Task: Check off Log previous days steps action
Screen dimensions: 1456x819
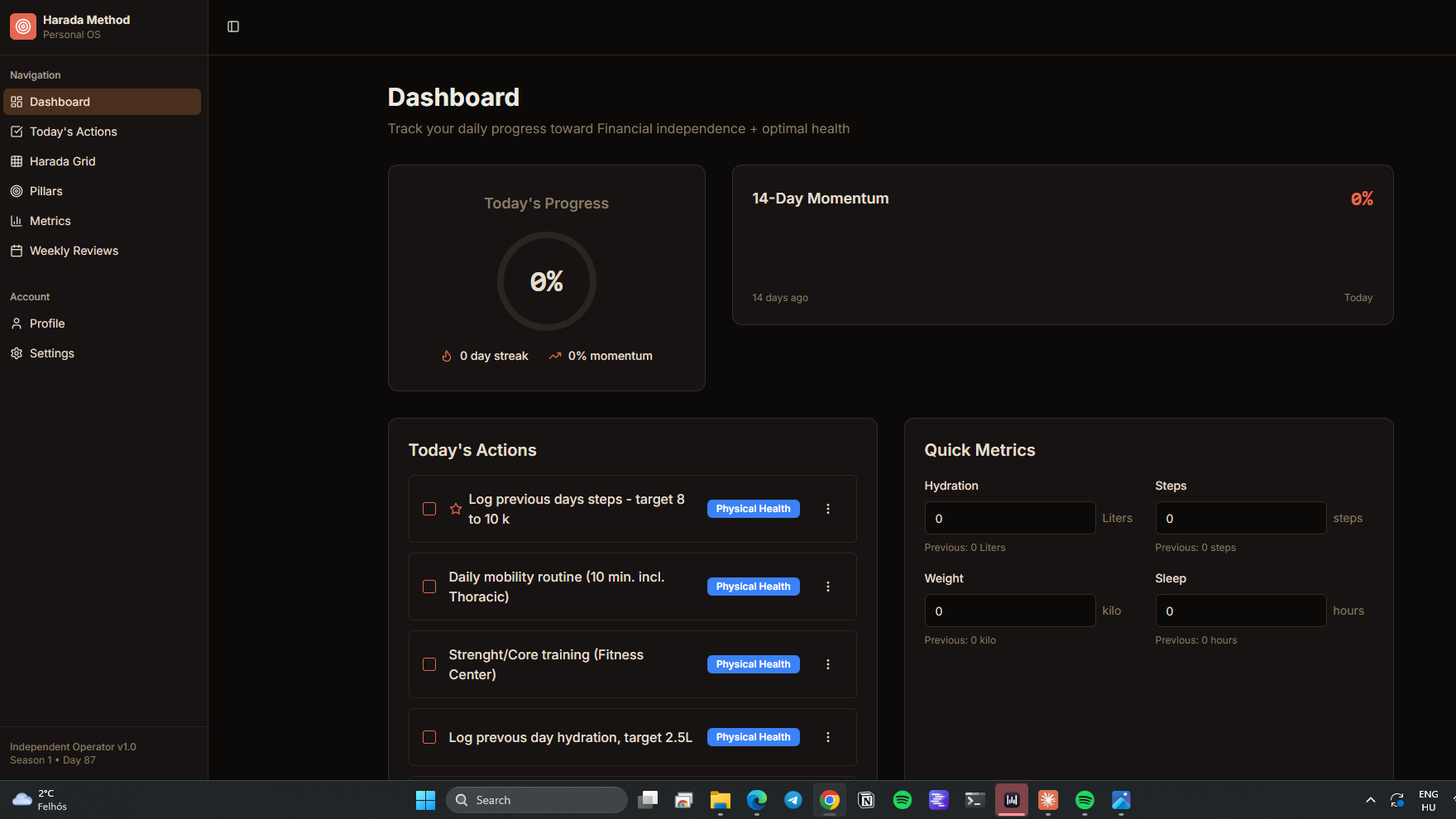Action: 429,509
